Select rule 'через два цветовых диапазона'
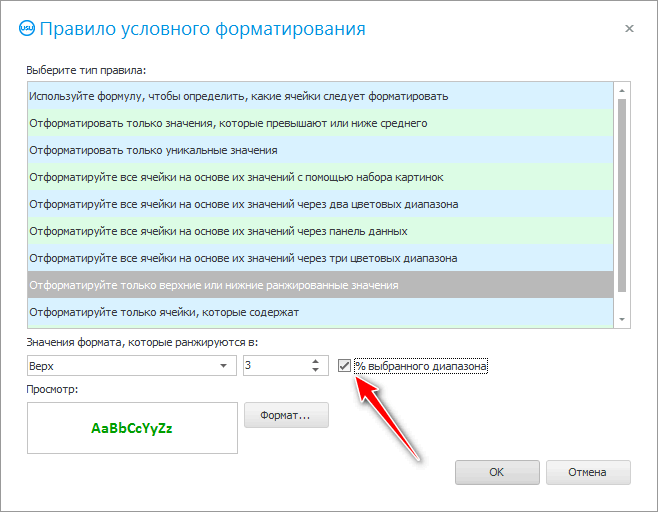 320,204
